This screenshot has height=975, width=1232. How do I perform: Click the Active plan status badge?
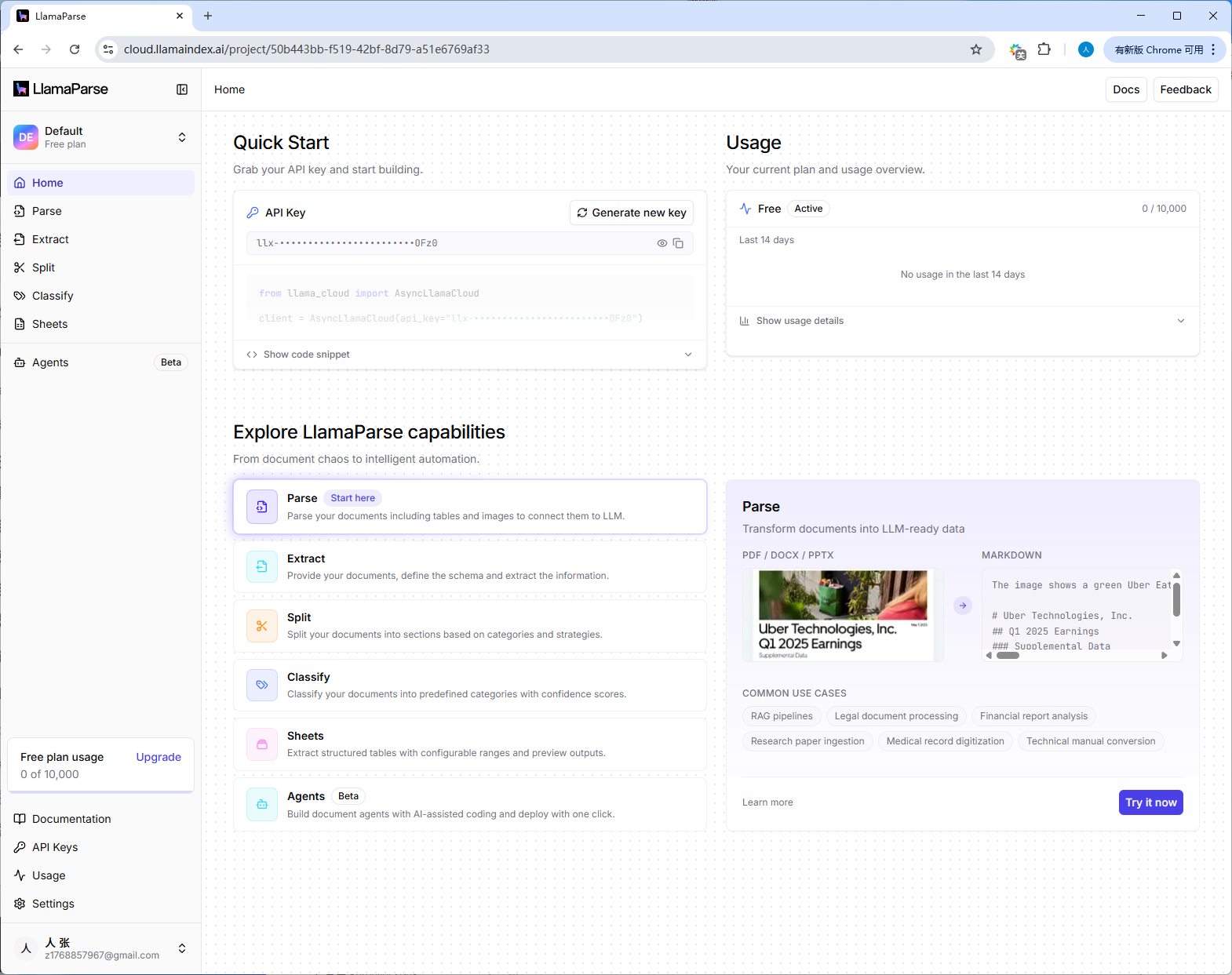tap(808, 209)
